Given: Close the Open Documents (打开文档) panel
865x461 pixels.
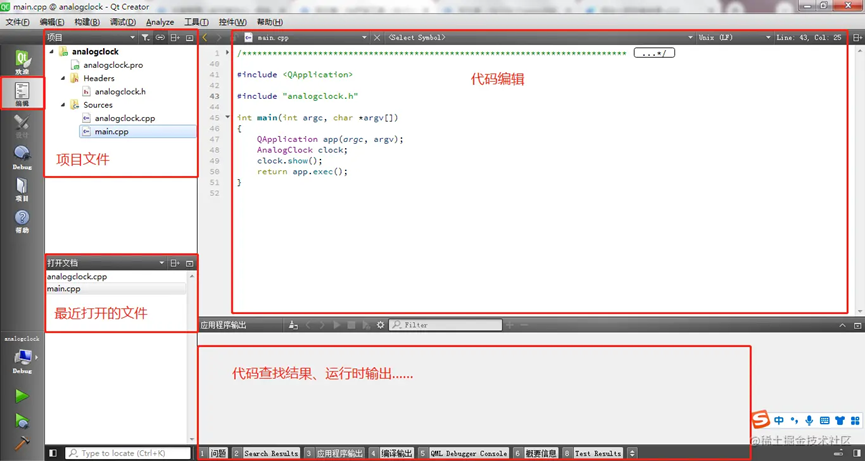Looking at the screenshot, I should [x=190, y=264].
